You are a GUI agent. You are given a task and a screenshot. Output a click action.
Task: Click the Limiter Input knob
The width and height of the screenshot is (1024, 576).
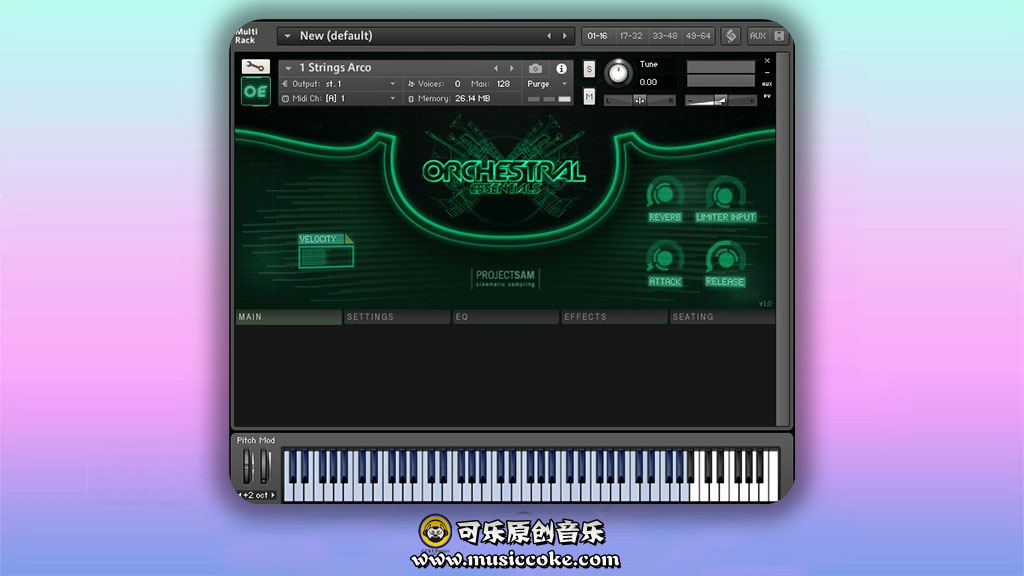coord(725,193)
